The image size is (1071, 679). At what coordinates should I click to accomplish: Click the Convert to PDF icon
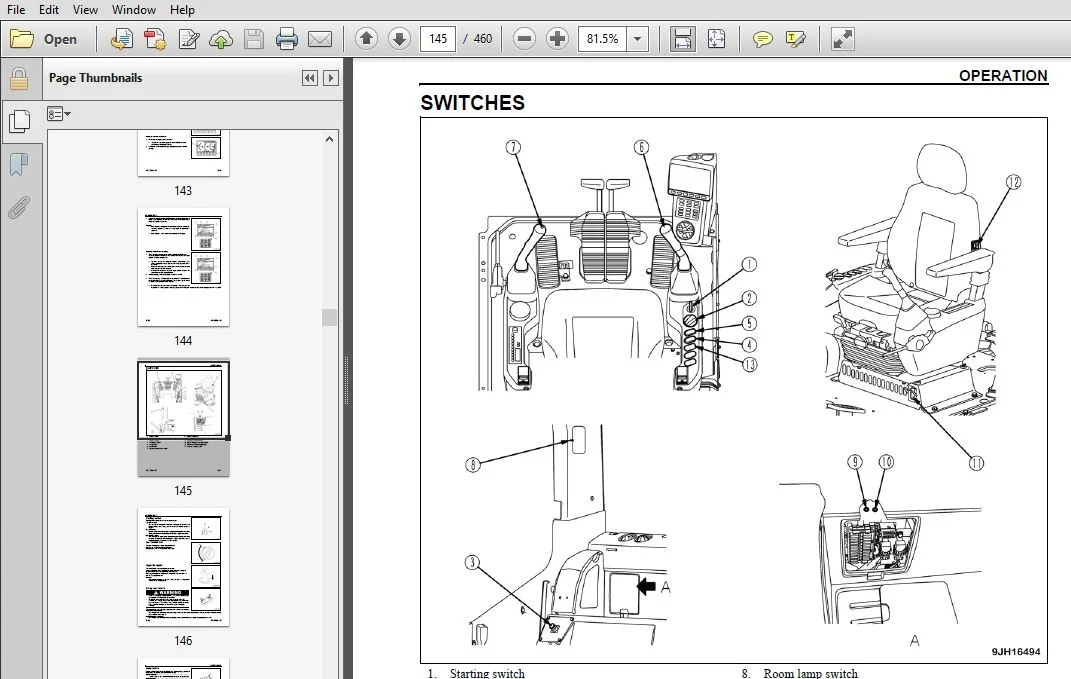pos(155,39)
